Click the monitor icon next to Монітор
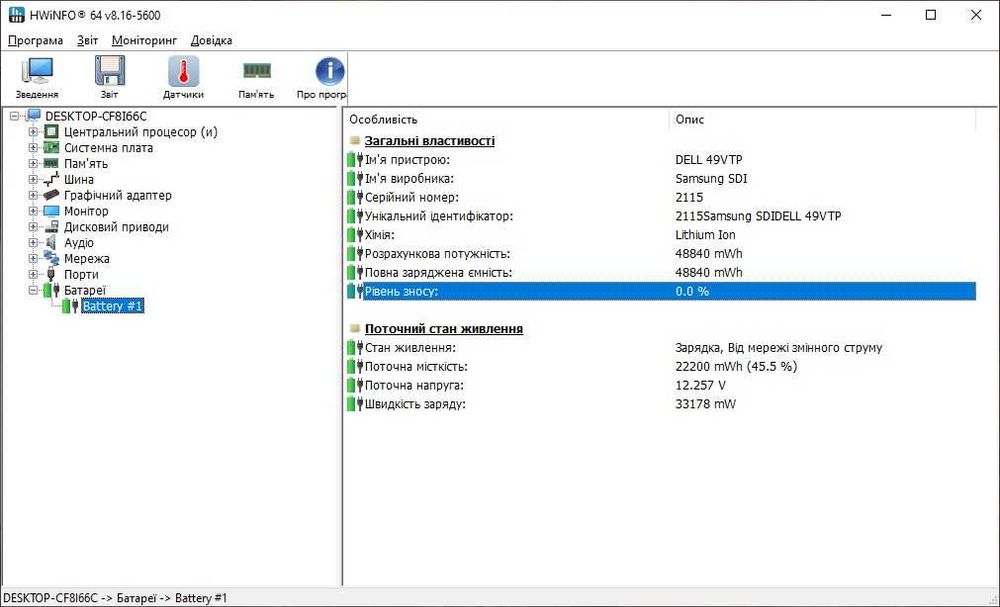 pos(51,211)
